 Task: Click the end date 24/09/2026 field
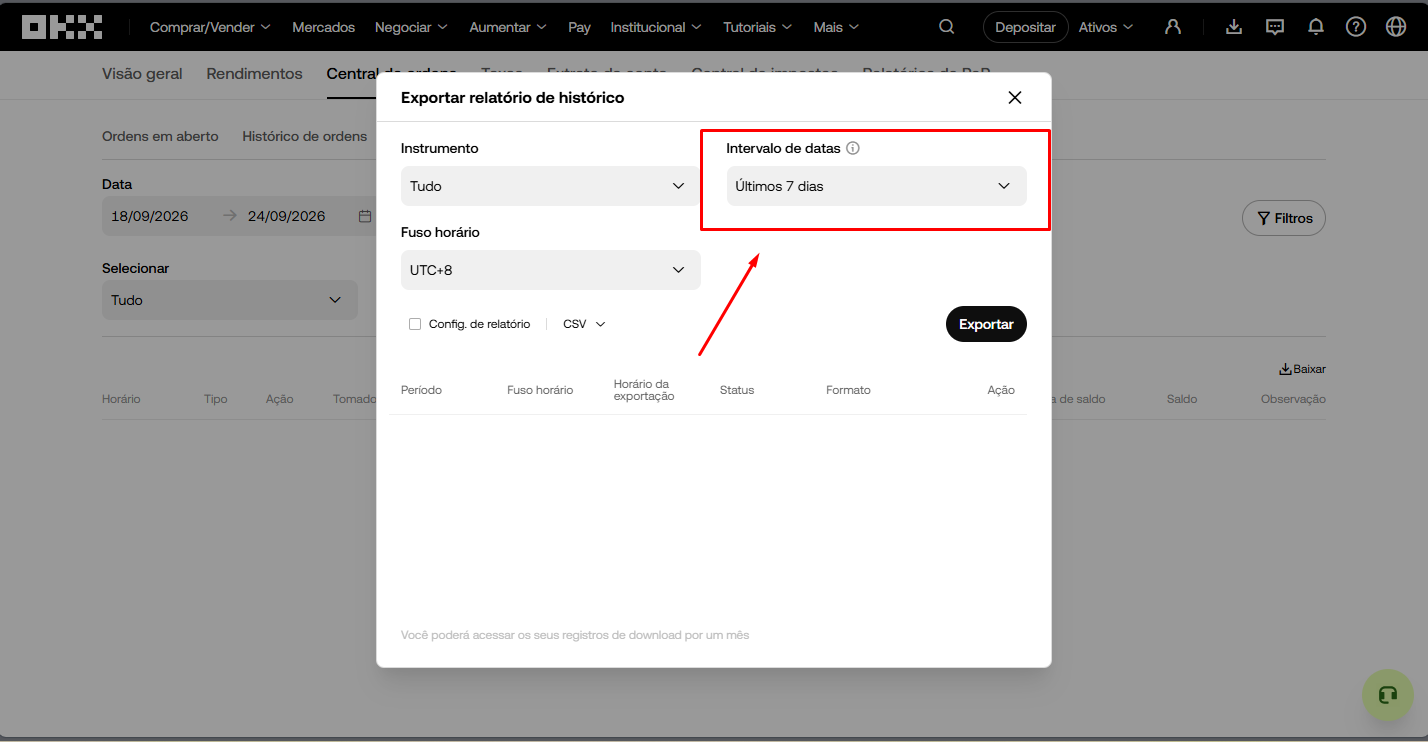(x=287, y=216)
